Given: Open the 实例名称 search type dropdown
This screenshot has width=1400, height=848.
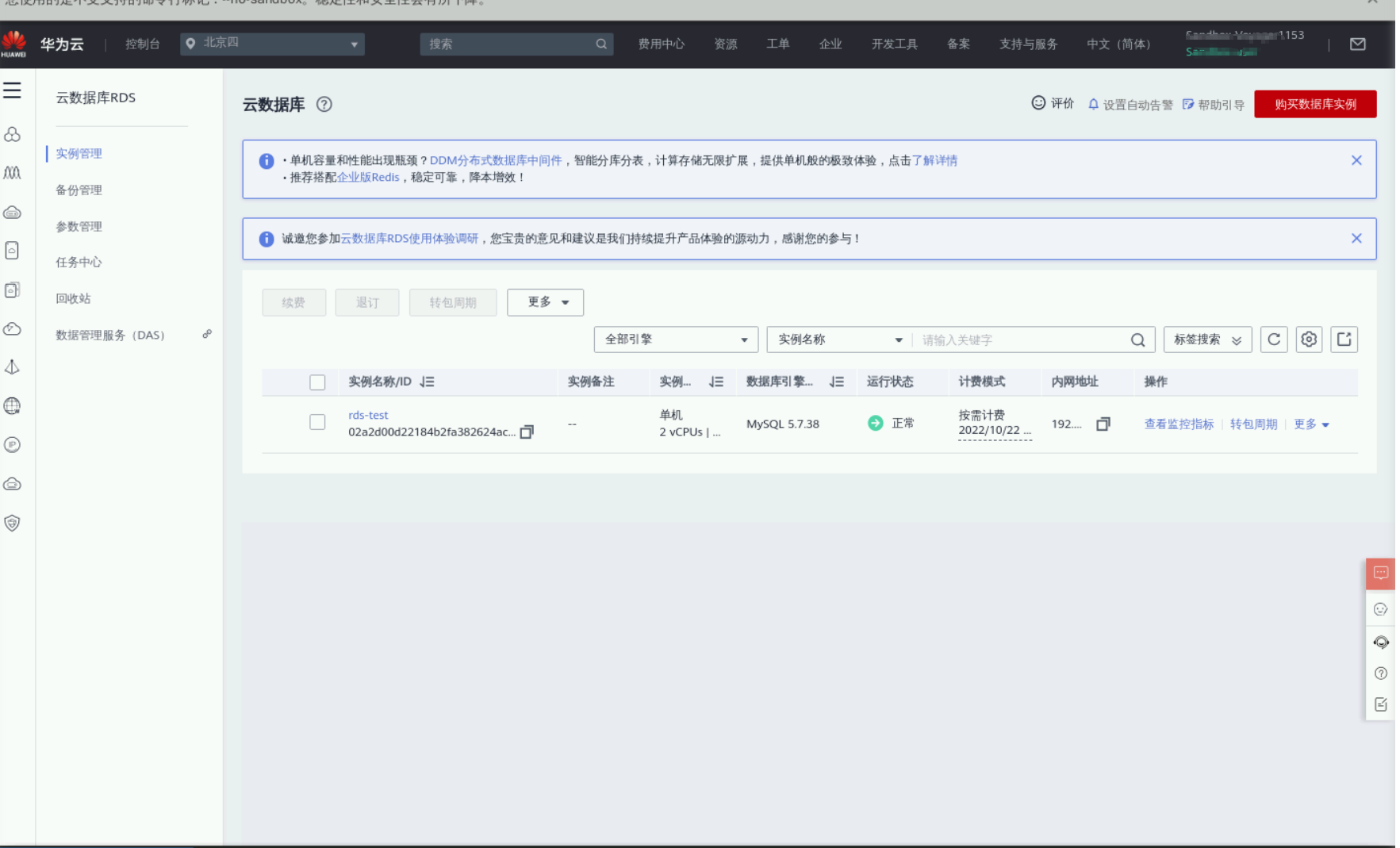Looking at the screenshot, I should tap(839, 340).
